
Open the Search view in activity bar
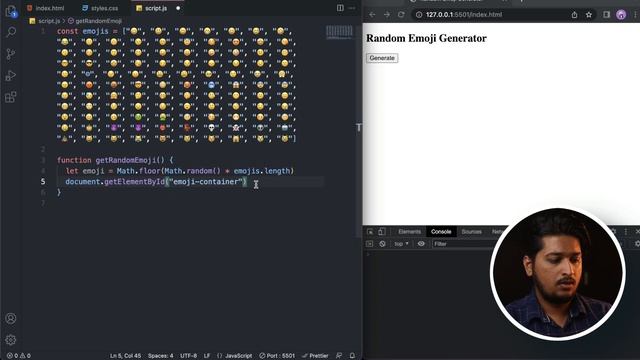pos(11,32)
